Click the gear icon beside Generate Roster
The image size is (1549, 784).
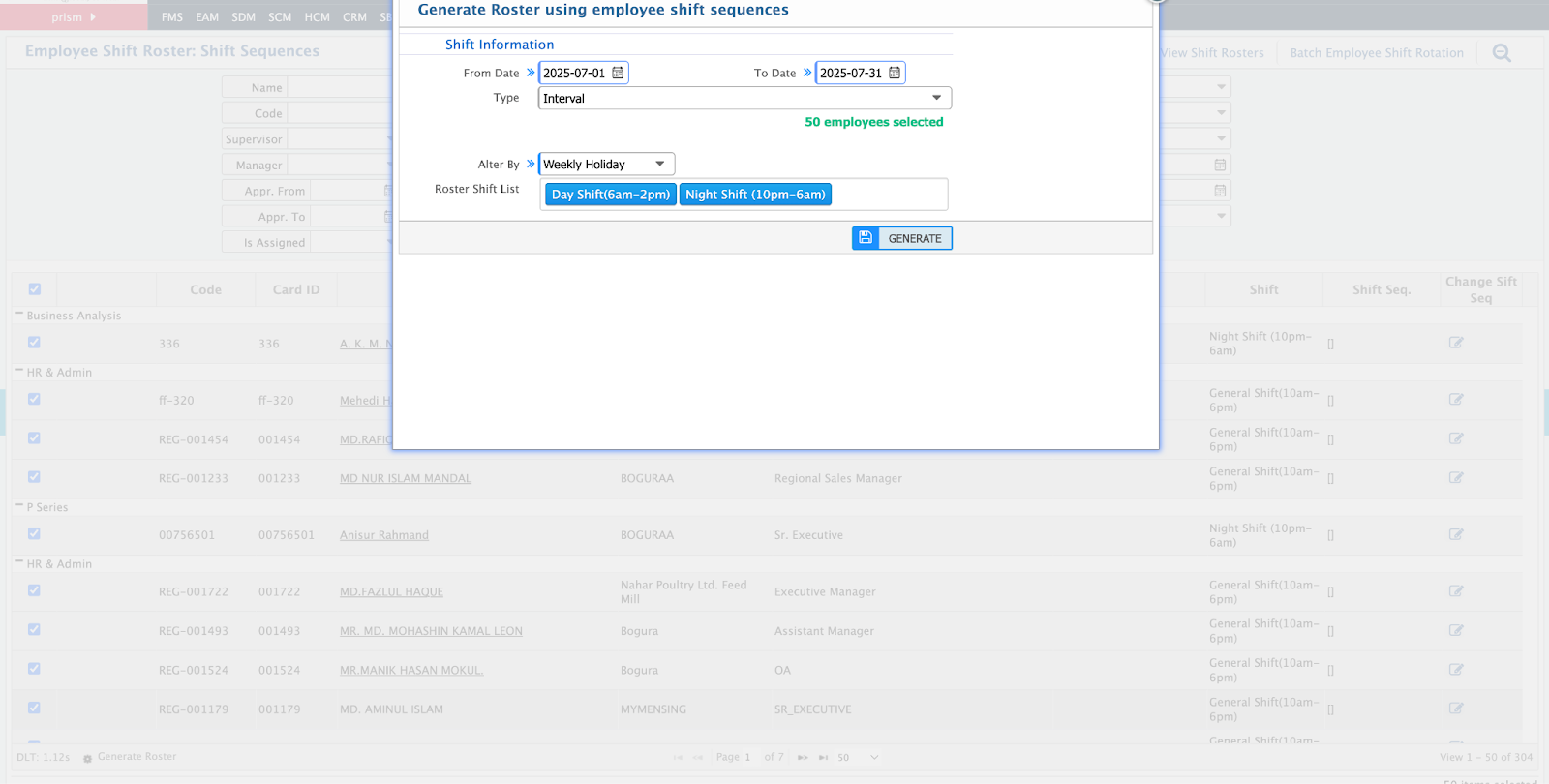click(87, 758)
